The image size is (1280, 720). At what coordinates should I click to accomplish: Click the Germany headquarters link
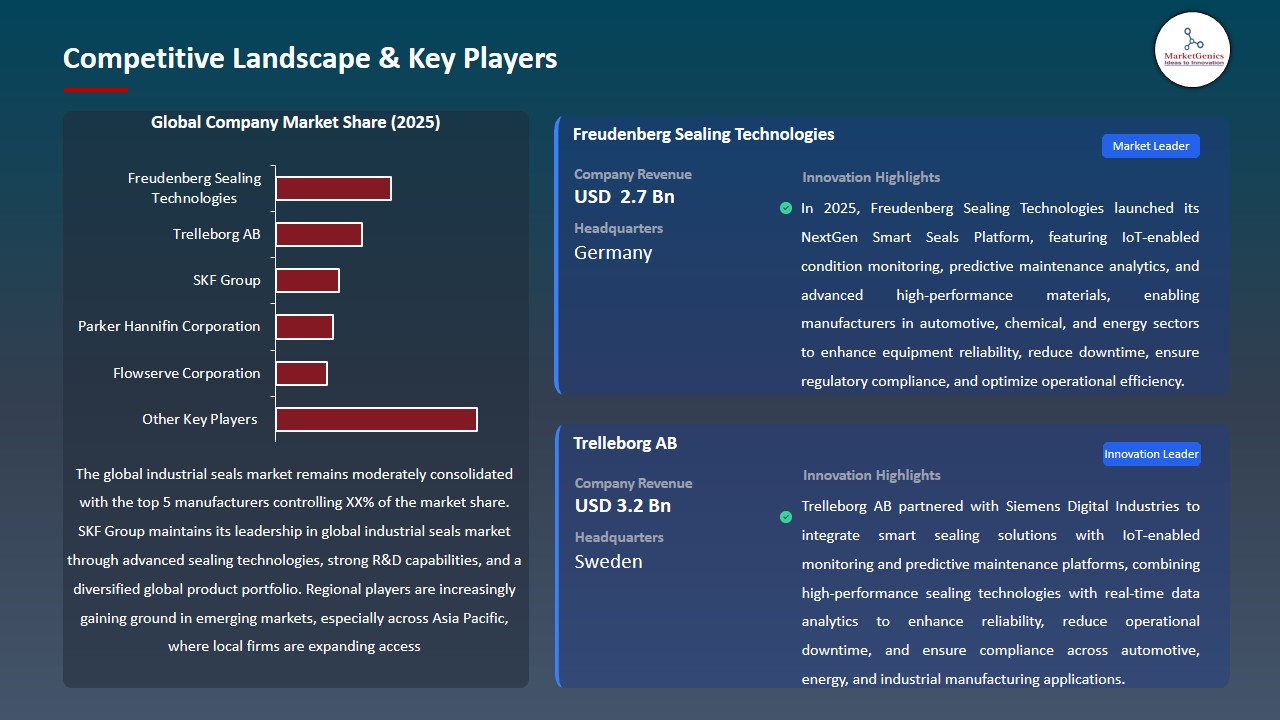click(612, 252)
